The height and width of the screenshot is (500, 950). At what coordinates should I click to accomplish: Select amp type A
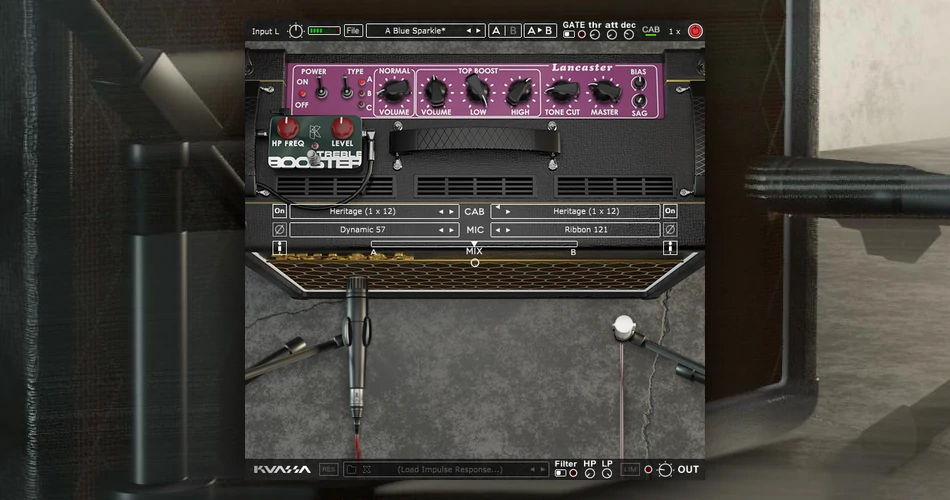click(362, 81)
